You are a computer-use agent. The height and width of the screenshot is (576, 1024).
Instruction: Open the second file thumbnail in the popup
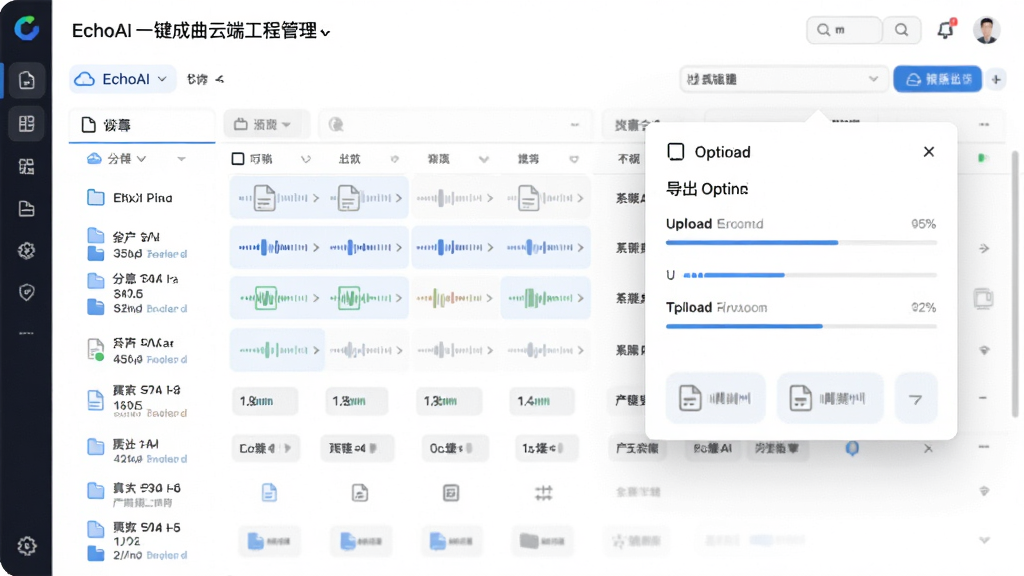(830, 398)
